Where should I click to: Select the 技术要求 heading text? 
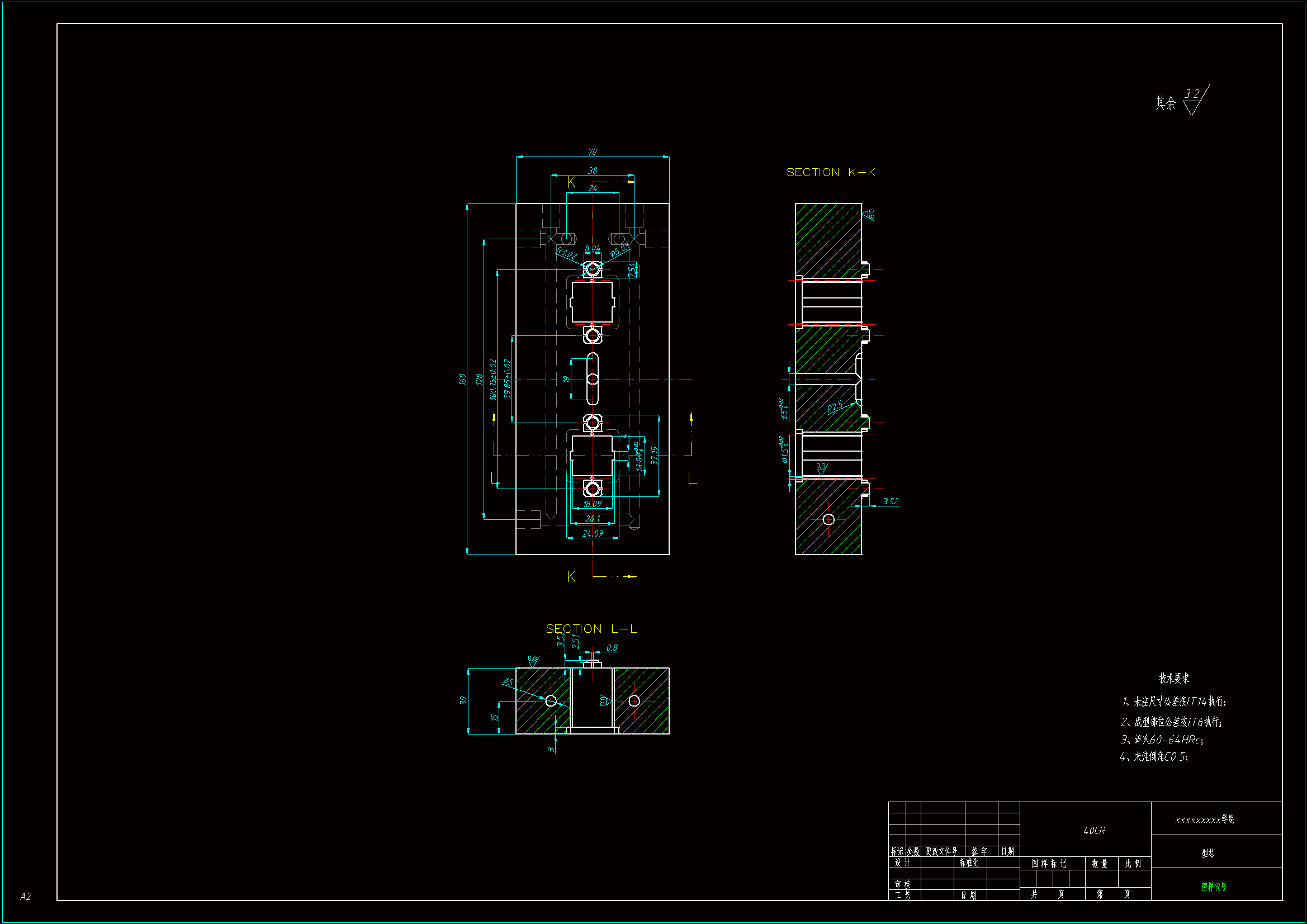click(1174, 678)
